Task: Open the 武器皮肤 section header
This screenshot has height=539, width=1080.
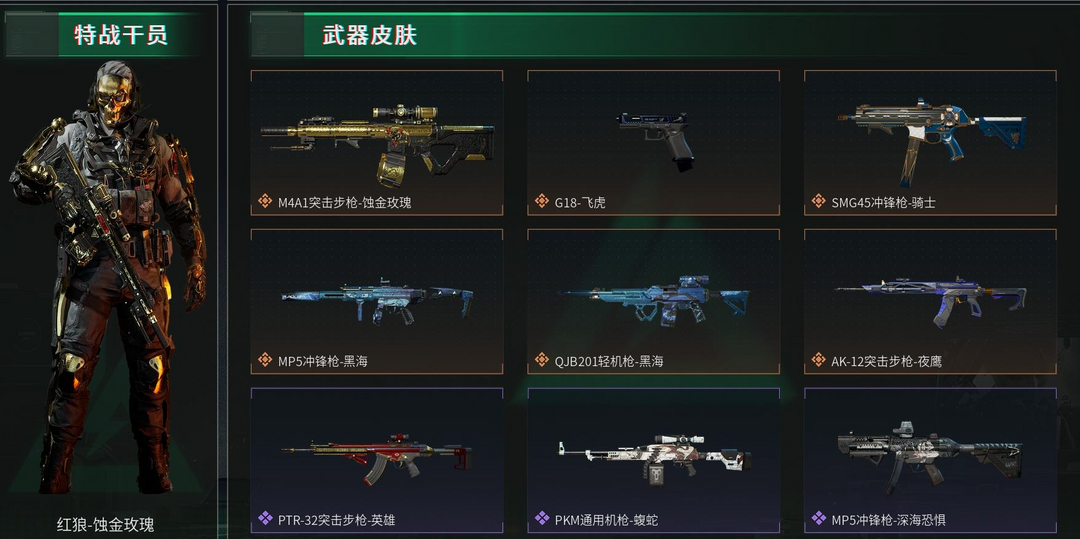Action: (369, 34)
